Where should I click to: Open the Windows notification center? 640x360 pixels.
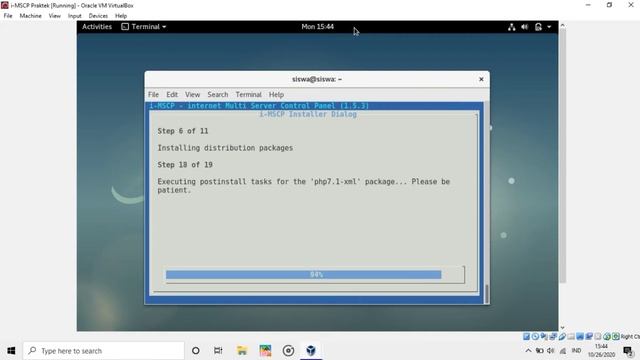pos(628,351)
